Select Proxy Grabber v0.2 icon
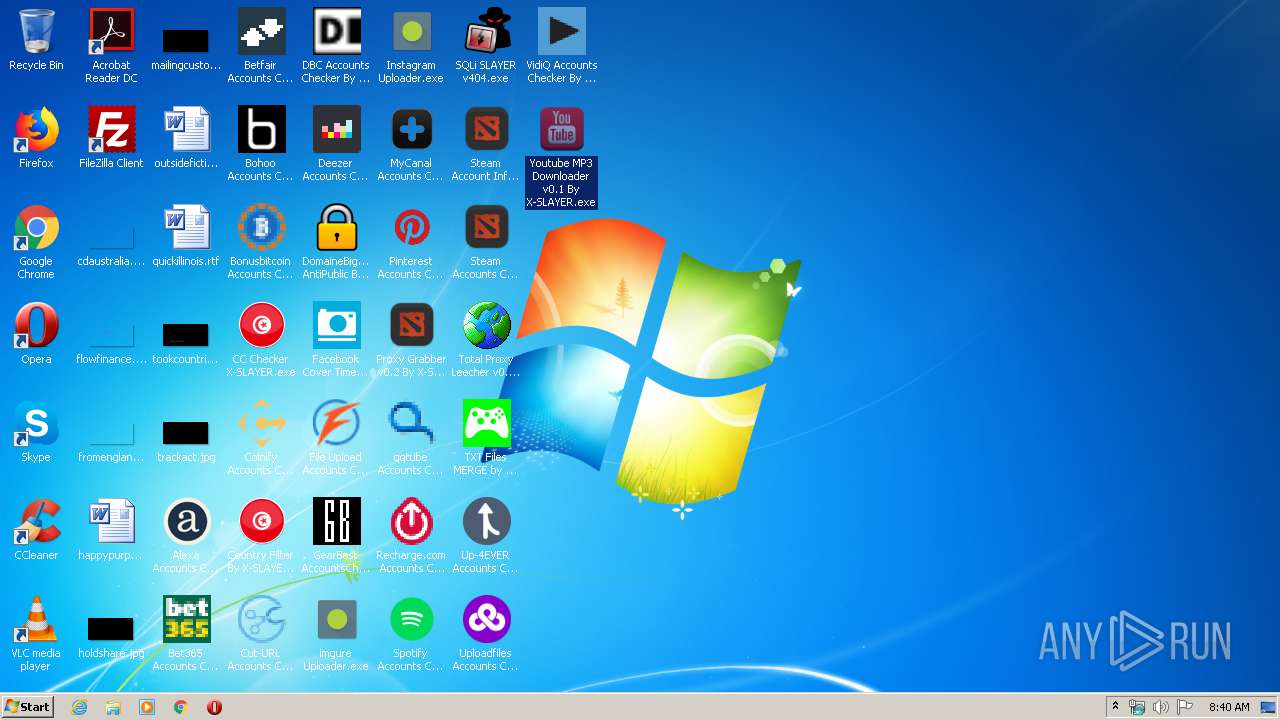 tap(411, 340)
